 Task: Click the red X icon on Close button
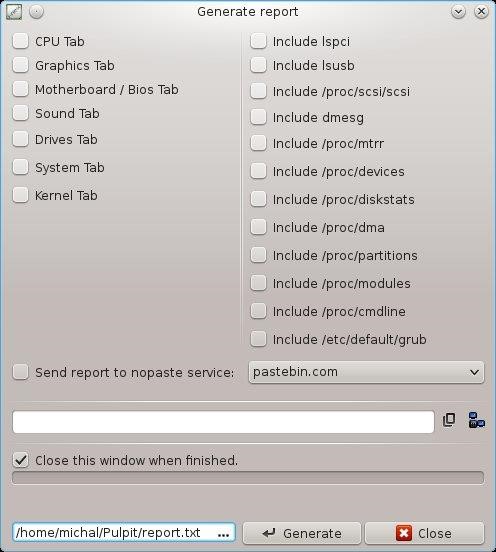click(403, 533)
